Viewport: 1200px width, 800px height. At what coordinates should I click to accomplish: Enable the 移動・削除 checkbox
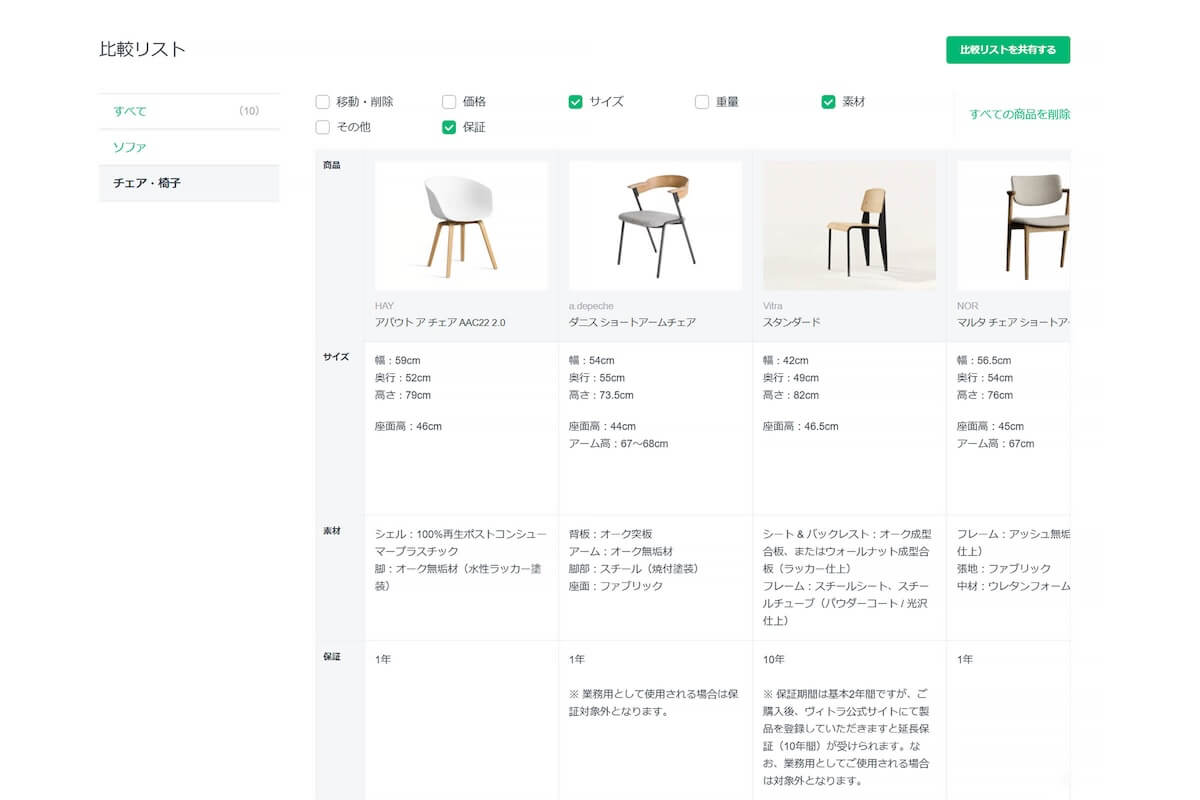point(322,102)
